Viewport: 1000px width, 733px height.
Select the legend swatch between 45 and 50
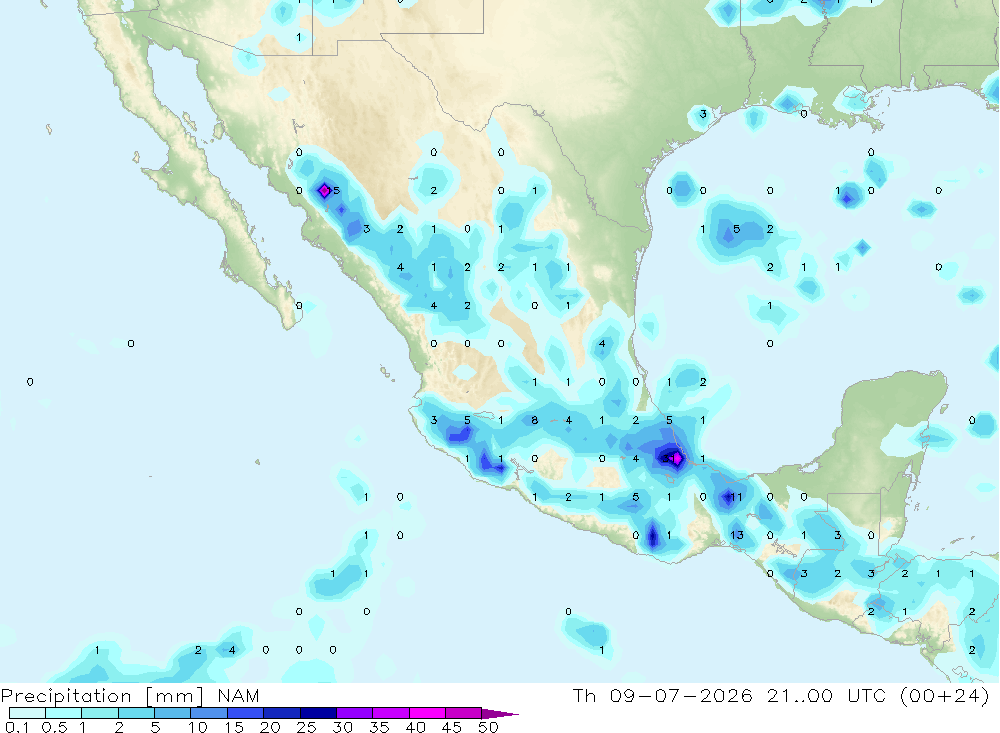(x=464, y=713)
